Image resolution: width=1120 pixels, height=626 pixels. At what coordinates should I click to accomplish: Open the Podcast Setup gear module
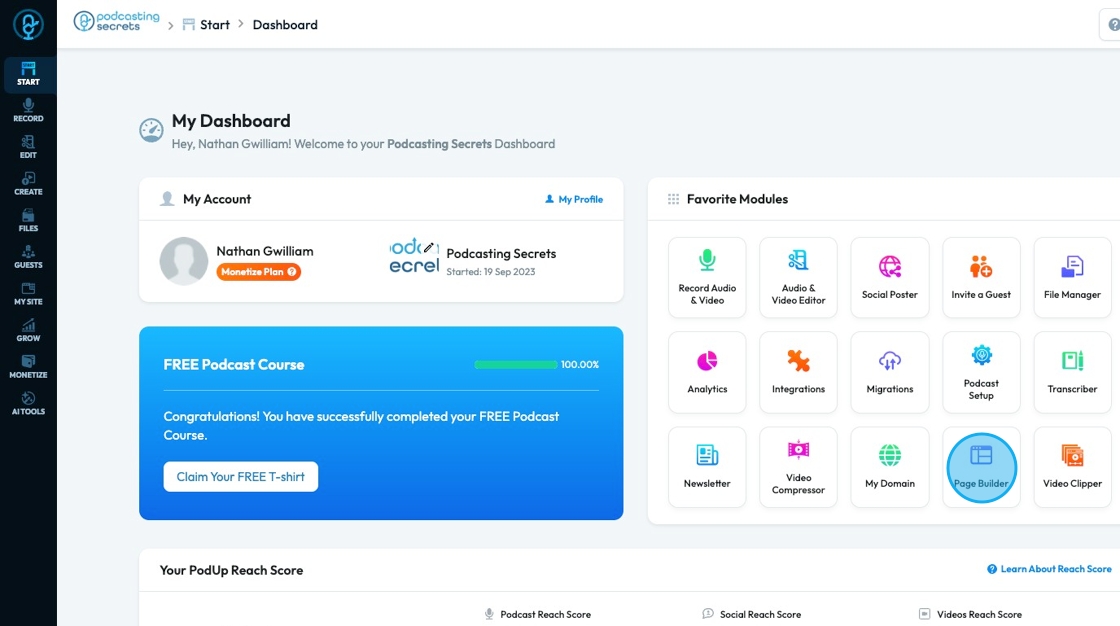click(981, 372)
